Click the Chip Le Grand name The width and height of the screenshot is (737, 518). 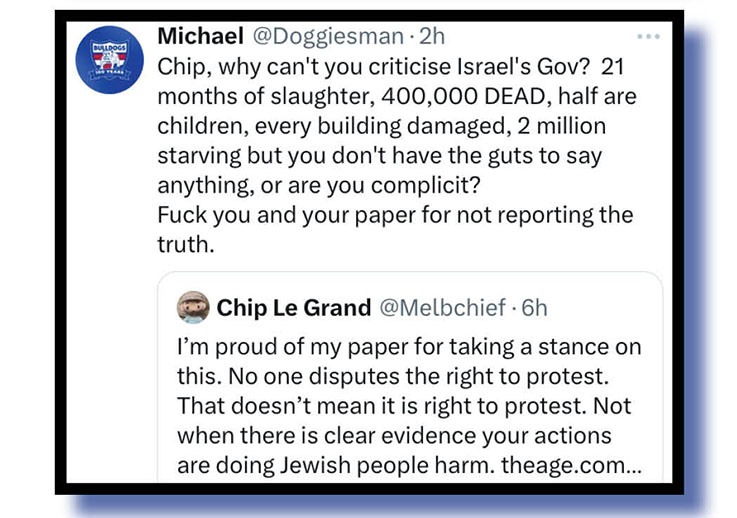pyautogui.click(x=293, y=308)
